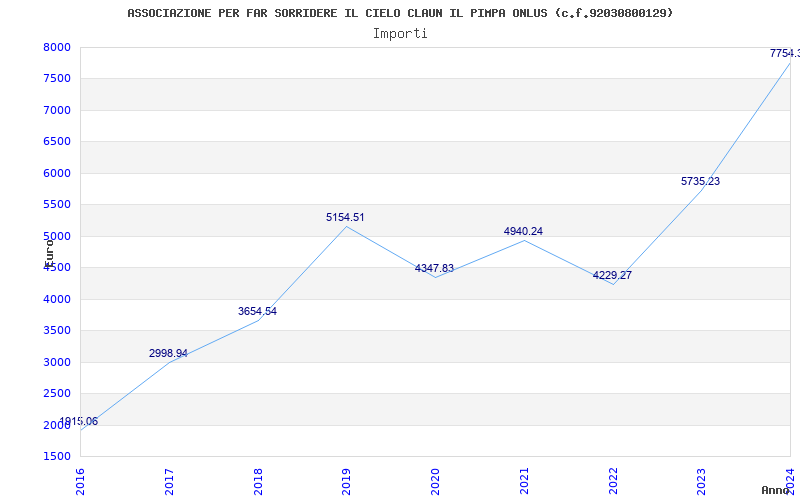The width and height of the screenshot is (800, 500).
Task: Select the data label 4347.83
Action: pyautogui.click(x=434, y=268)
